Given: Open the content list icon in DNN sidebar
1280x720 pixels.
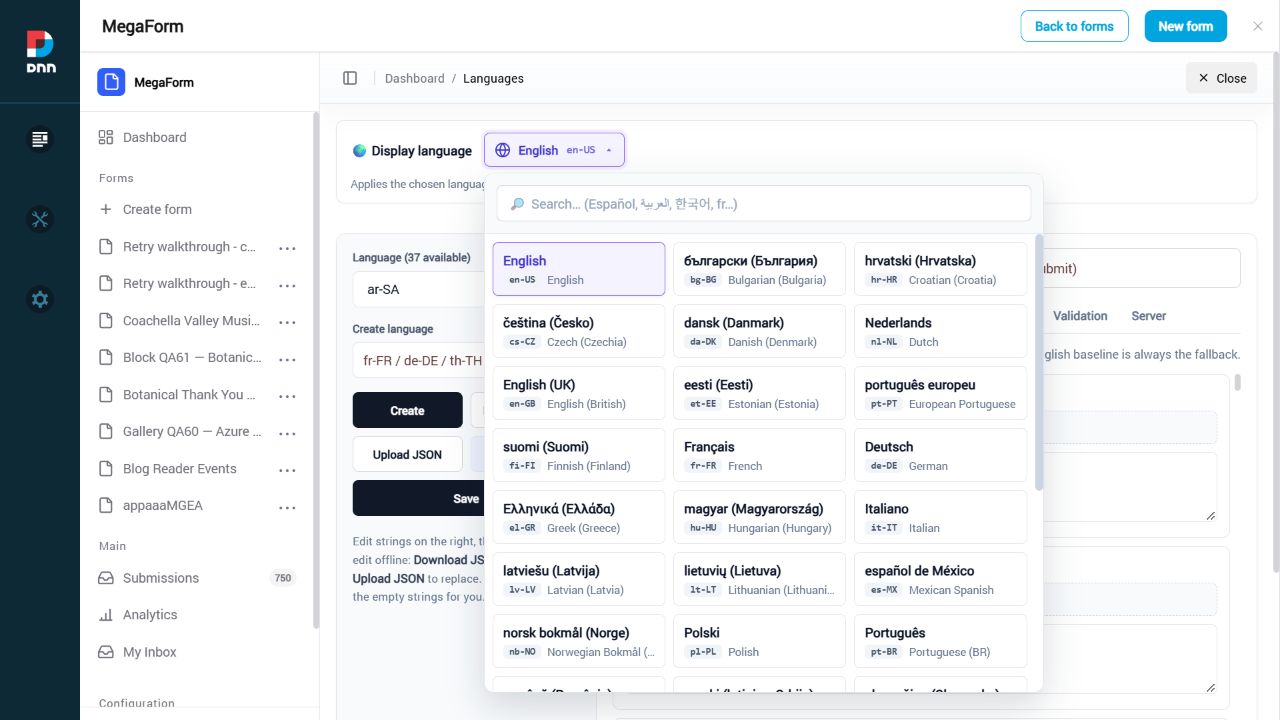Looking at the screenshot, I should click(40, 140).
